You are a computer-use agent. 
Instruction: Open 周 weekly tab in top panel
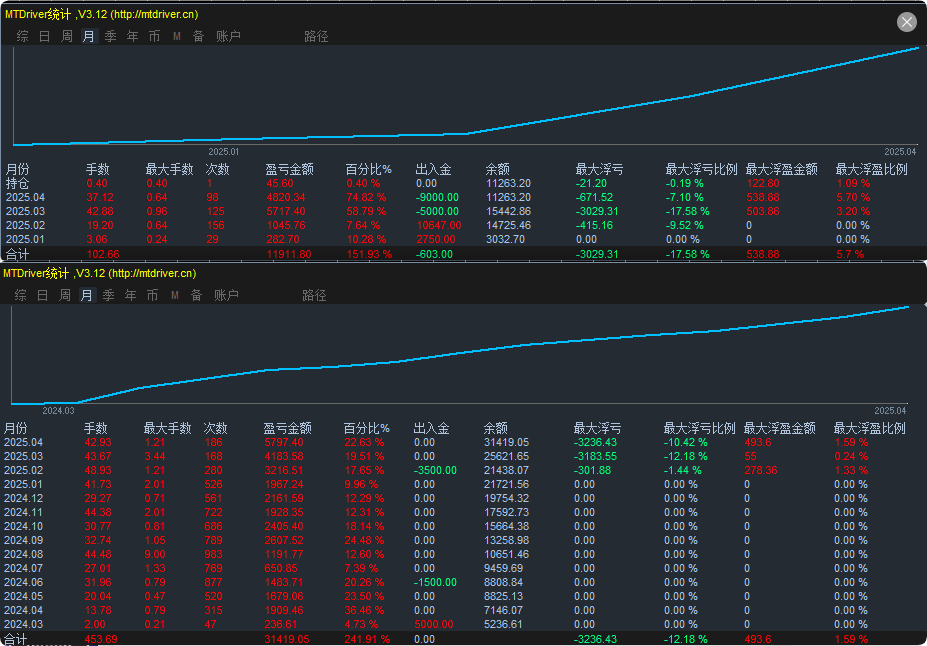tap(67, 36)
